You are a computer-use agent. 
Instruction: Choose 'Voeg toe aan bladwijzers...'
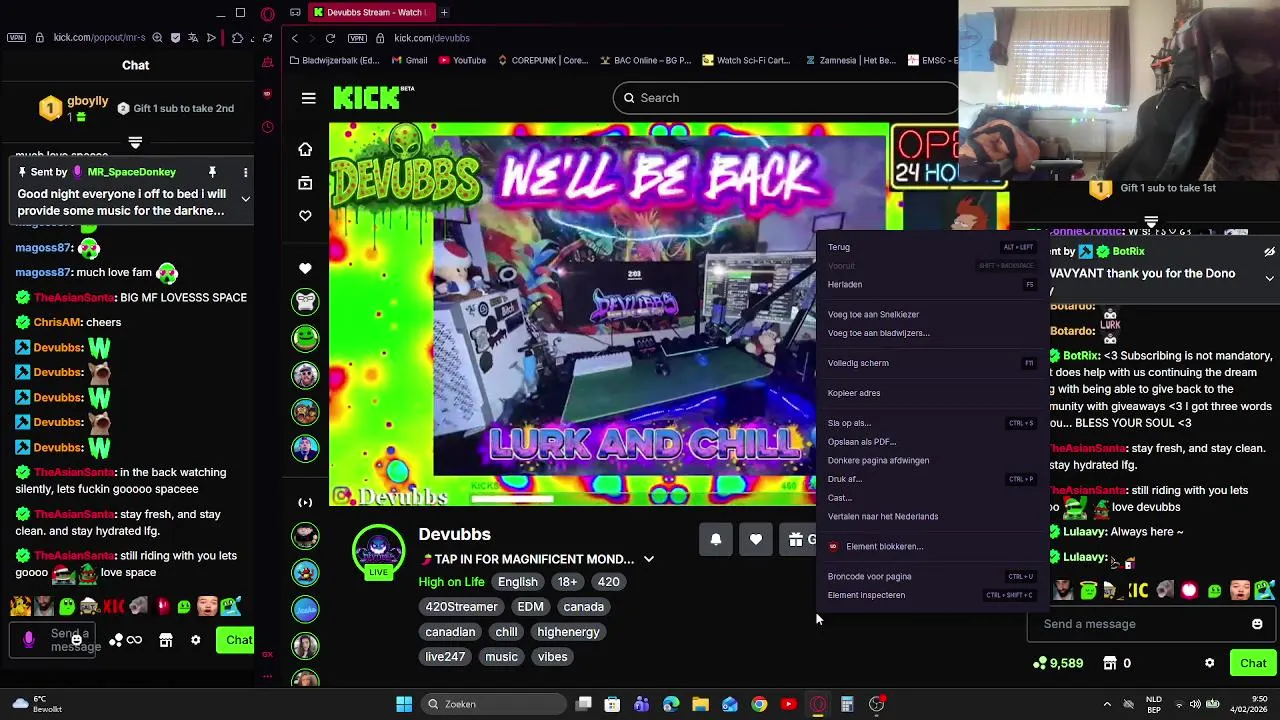(930, 333)
